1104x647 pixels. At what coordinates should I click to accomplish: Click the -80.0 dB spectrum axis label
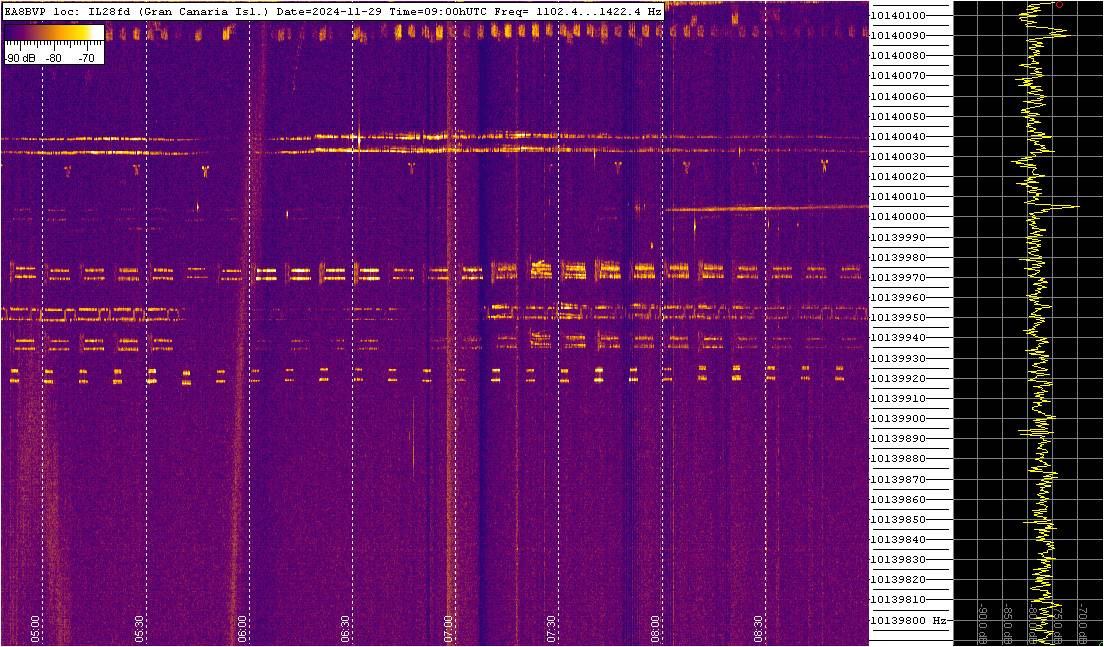click(x=1033, y=622)
